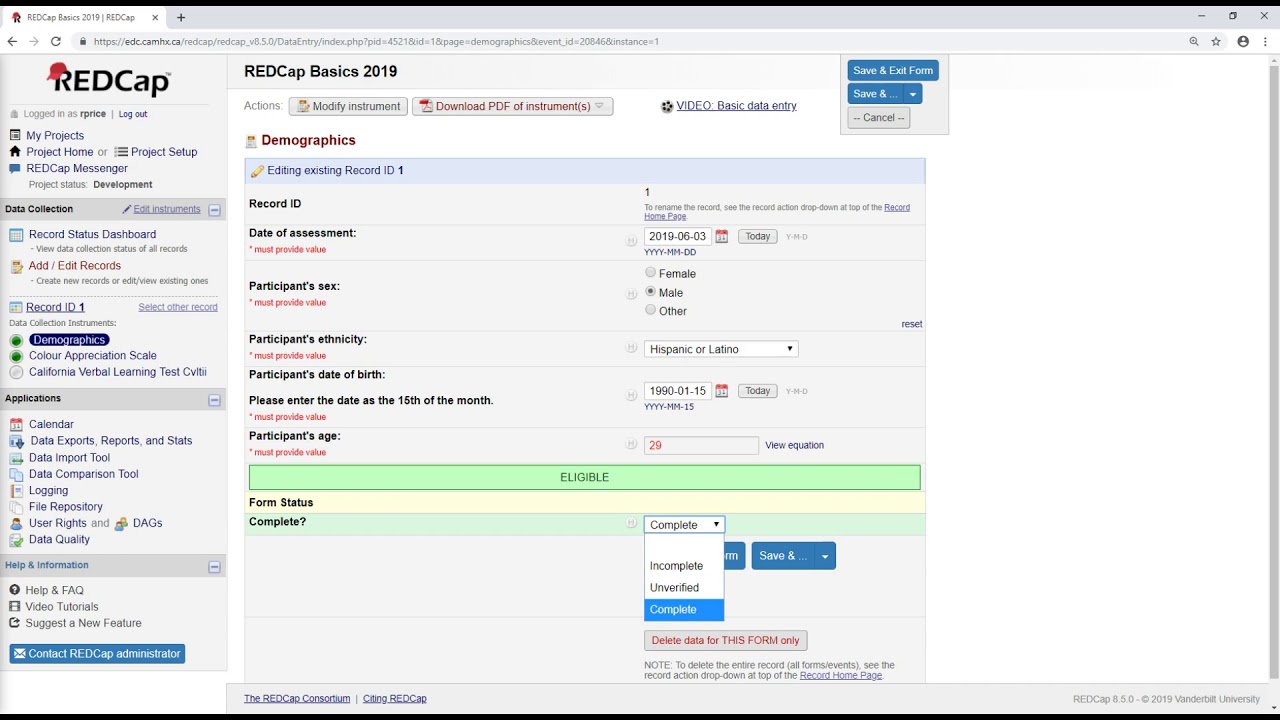Click the Calendar application icon in sidebar

(16, 424)
